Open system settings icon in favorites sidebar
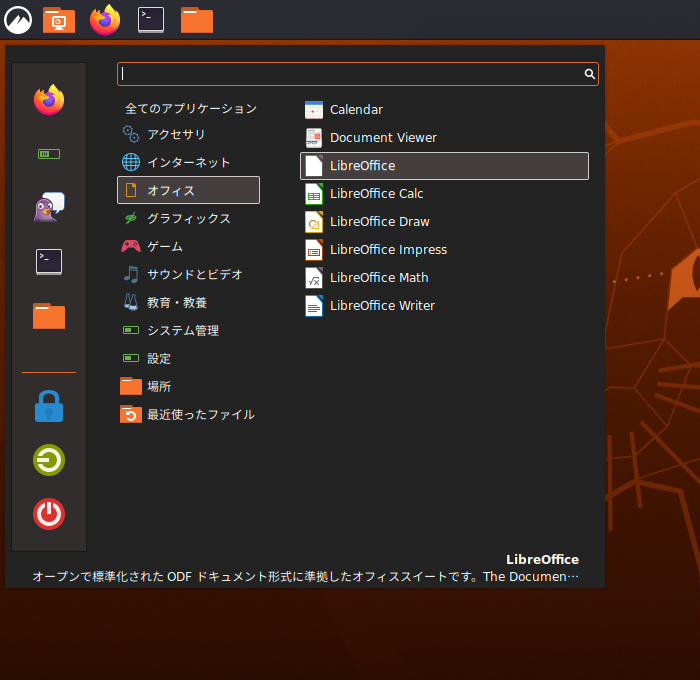 [49, 154]
